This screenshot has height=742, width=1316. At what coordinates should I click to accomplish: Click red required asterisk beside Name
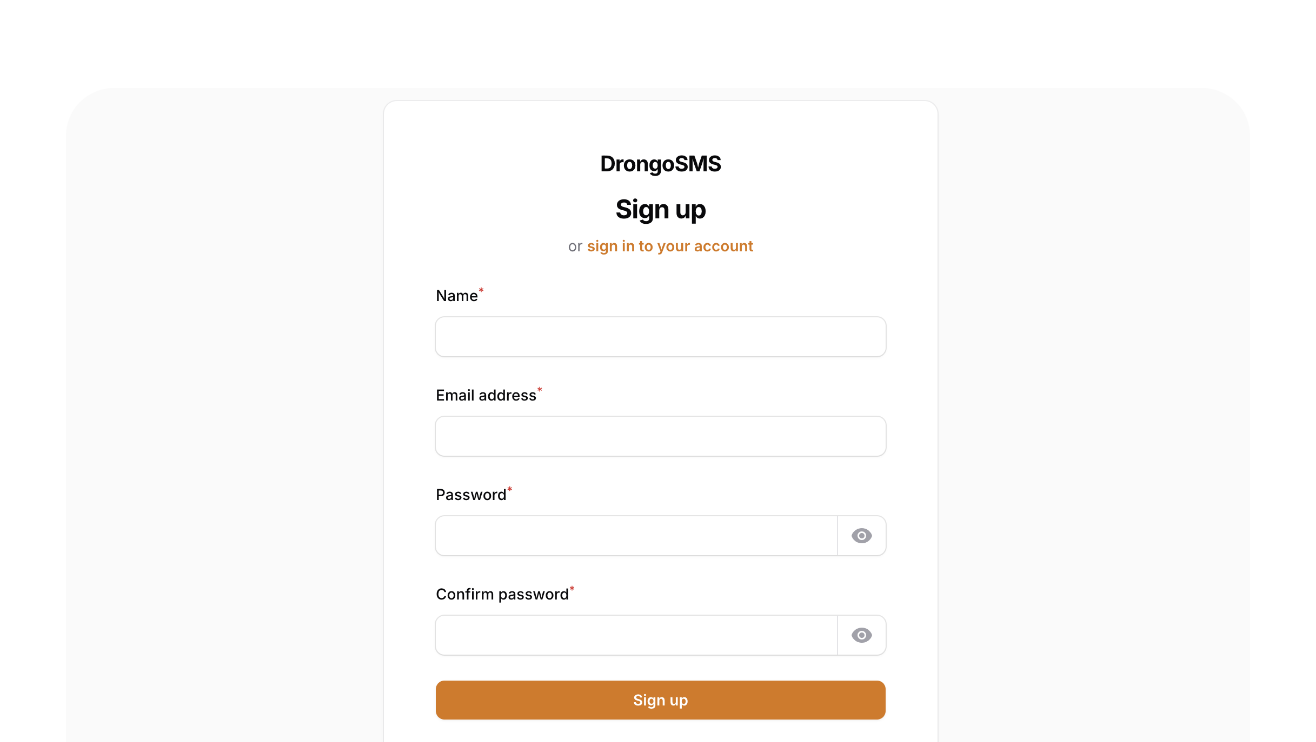(481, 291)
